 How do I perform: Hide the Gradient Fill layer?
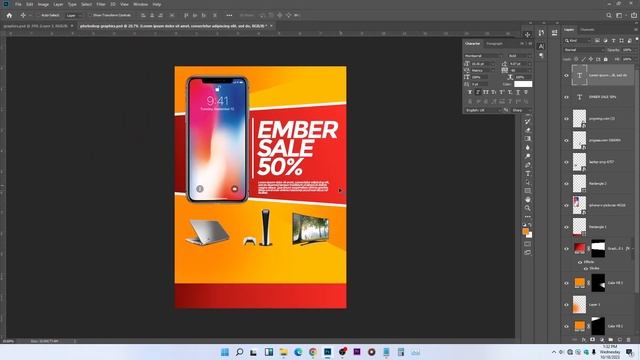[567, 249]
